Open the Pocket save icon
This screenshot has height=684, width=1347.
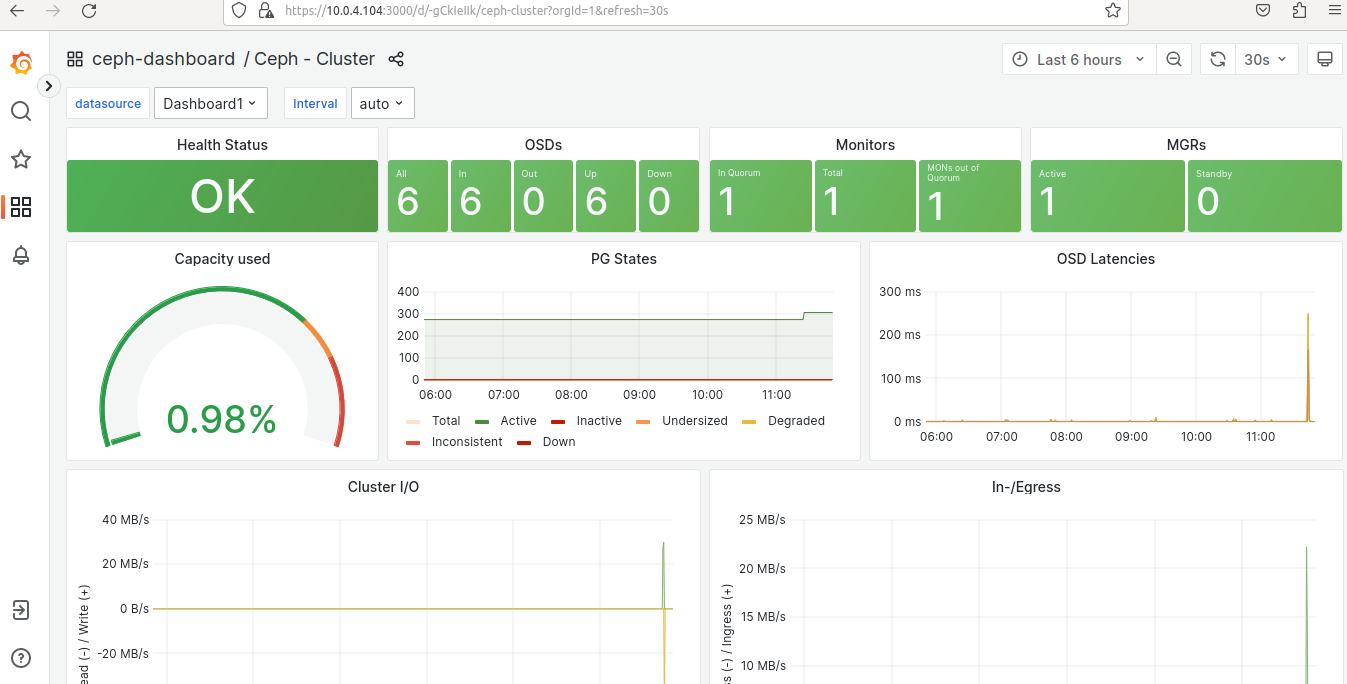click(1264, 10)
